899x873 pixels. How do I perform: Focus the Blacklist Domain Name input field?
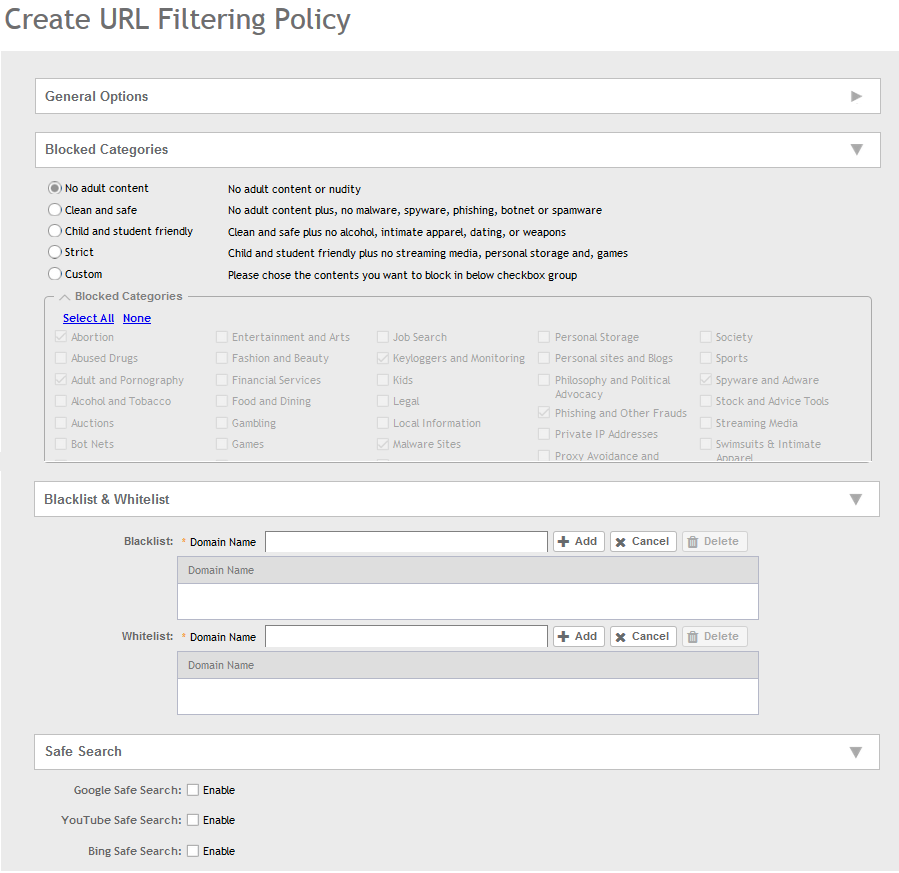click(x=406, y=541)
